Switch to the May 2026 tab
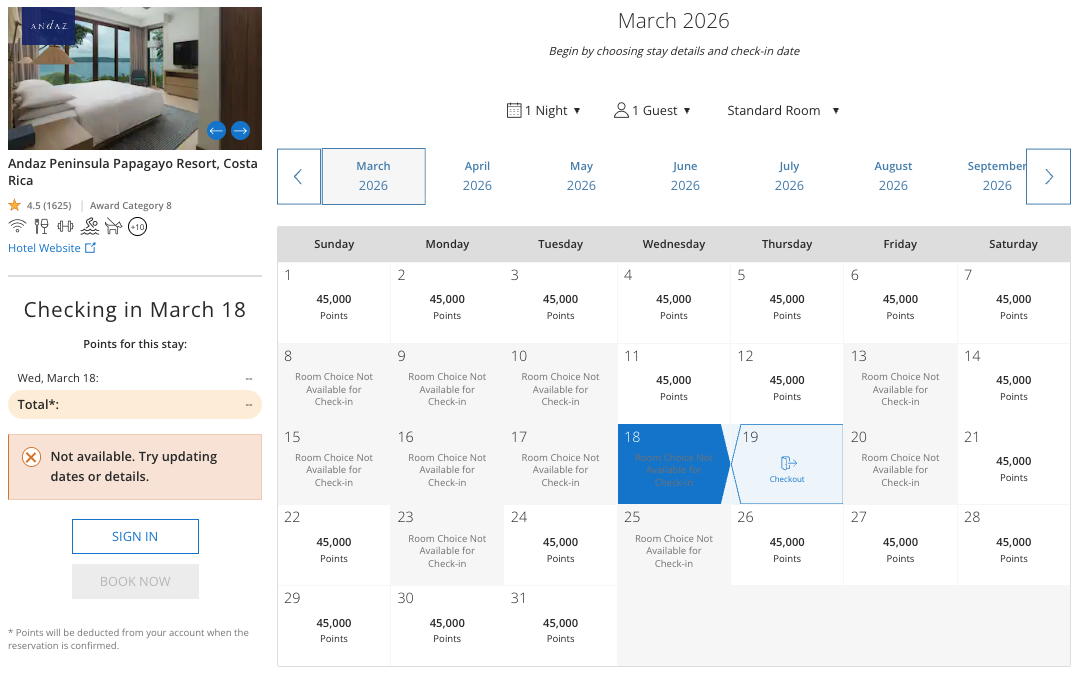 point(581,177)
